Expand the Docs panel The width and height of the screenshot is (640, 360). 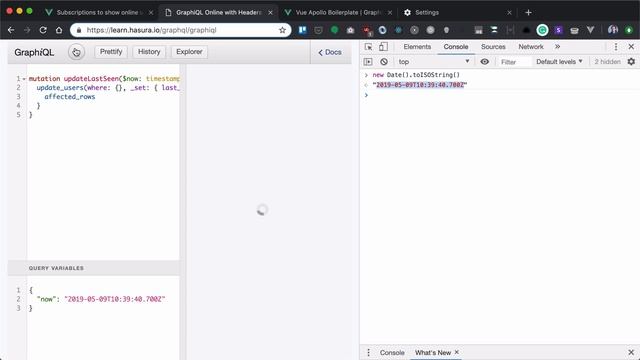[x=330, y=52]
